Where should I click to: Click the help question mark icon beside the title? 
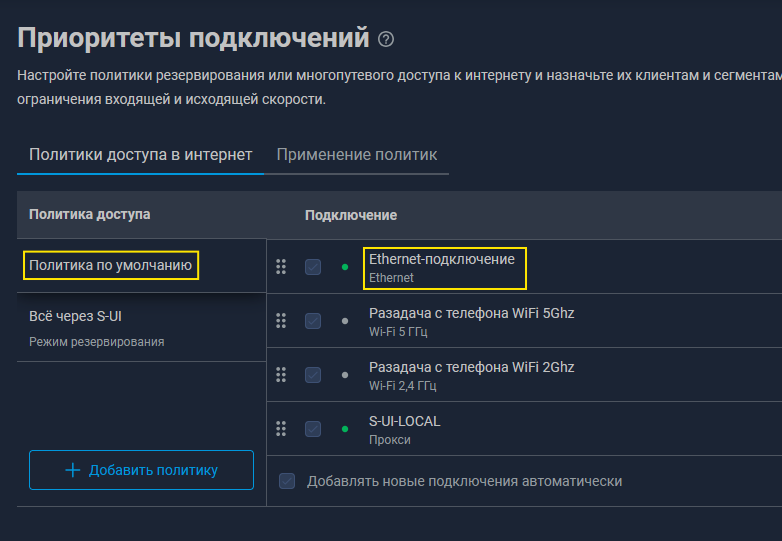[x=386, y=40]
